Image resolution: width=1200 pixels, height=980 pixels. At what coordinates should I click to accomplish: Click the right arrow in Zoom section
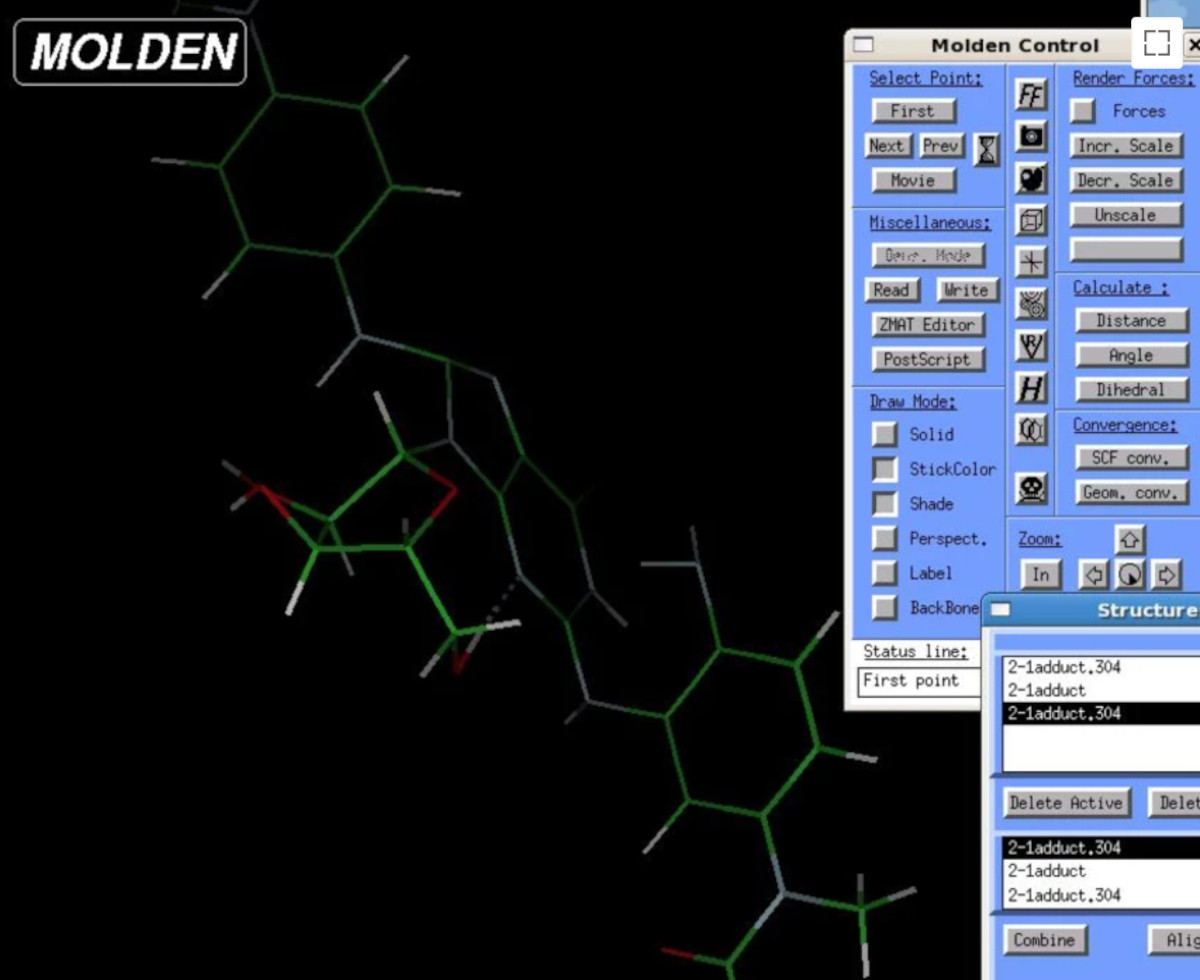tap(1166, 574)
